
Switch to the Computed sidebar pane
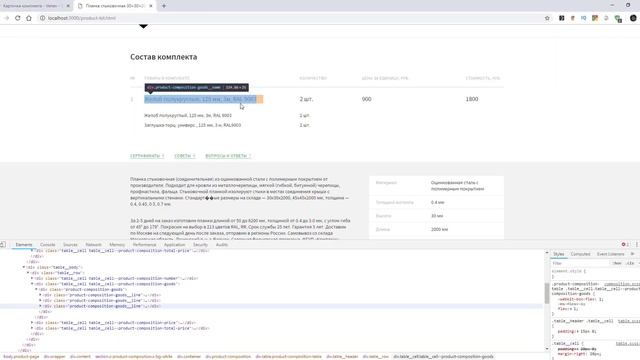(580, 254)
